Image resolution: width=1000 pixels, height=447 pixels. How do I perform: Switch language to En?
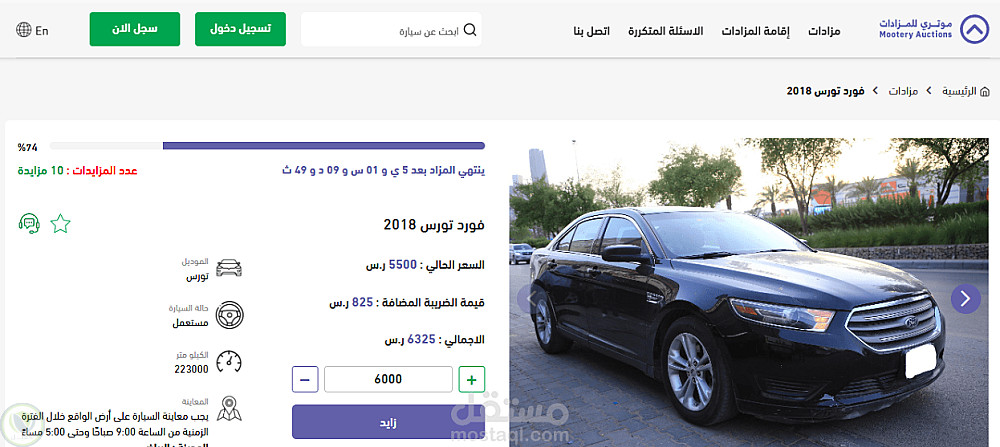(x=42, y=31)
